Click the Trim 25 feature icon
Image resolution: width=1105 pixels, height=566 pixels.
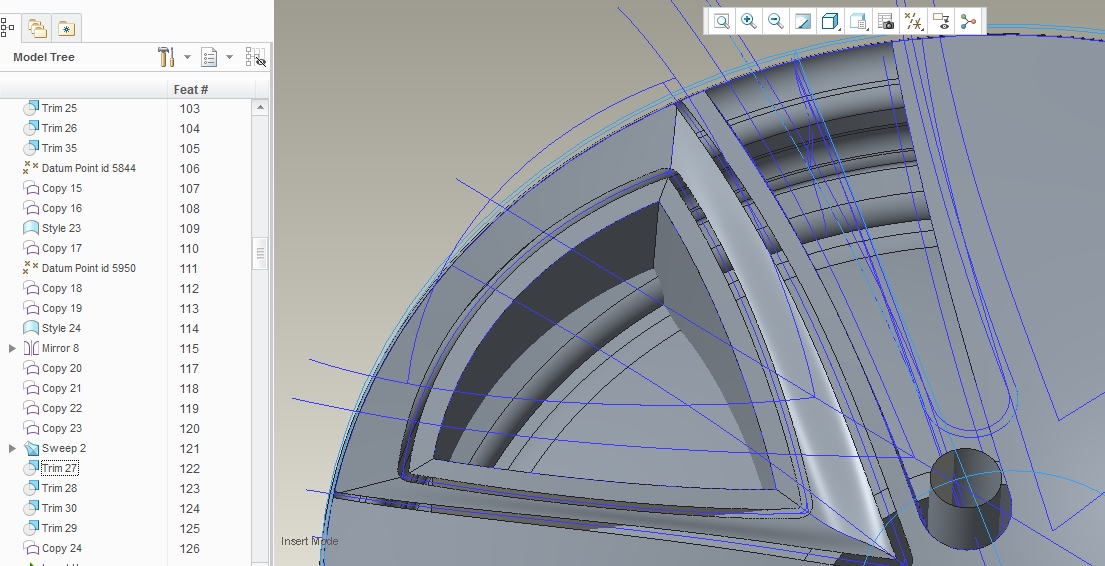pos(30,108)
